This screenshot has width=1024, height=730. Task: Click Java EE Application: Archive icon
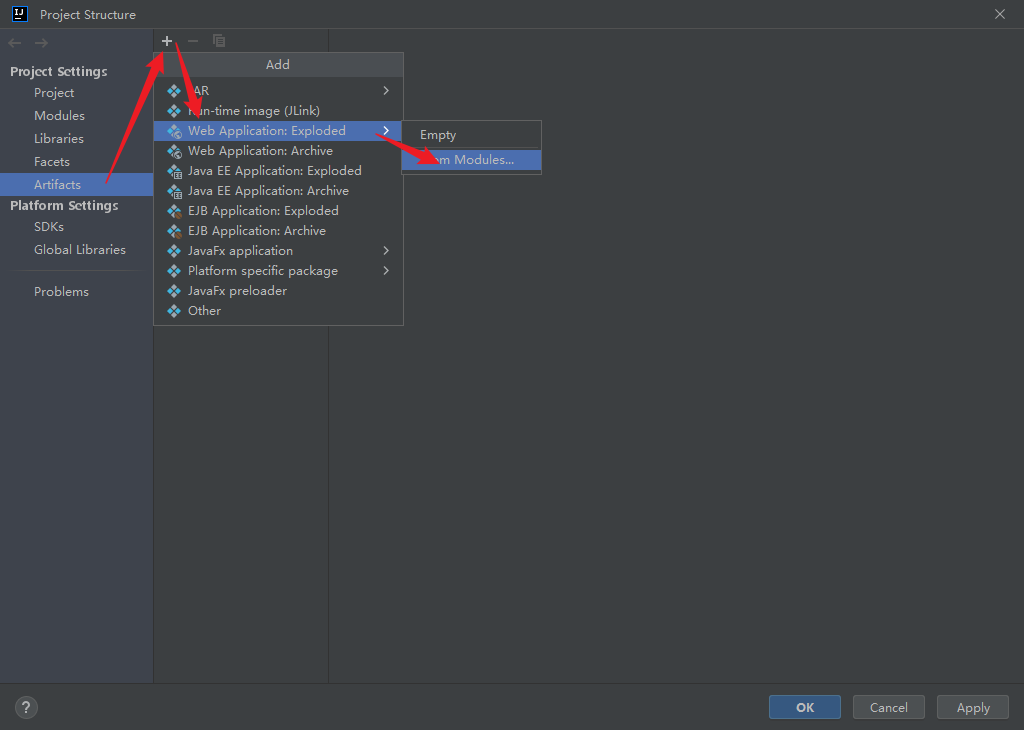click(174, 191)
